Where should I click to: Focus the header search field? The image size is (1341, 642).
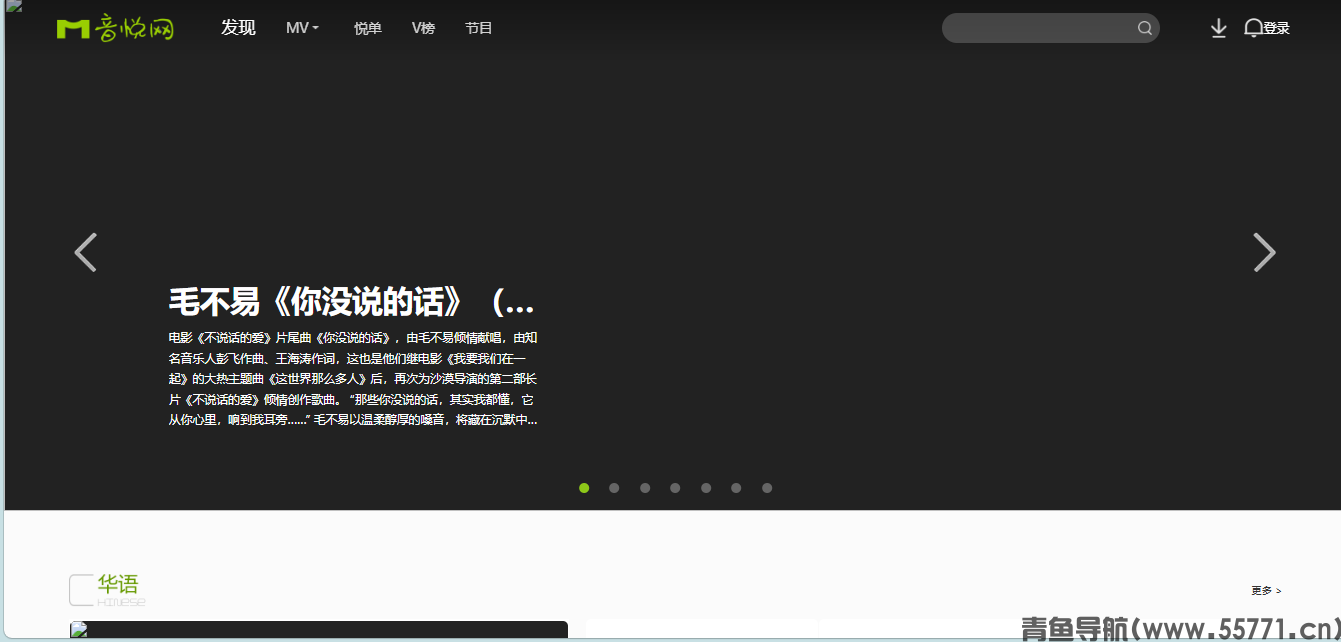coord(1051,28)
